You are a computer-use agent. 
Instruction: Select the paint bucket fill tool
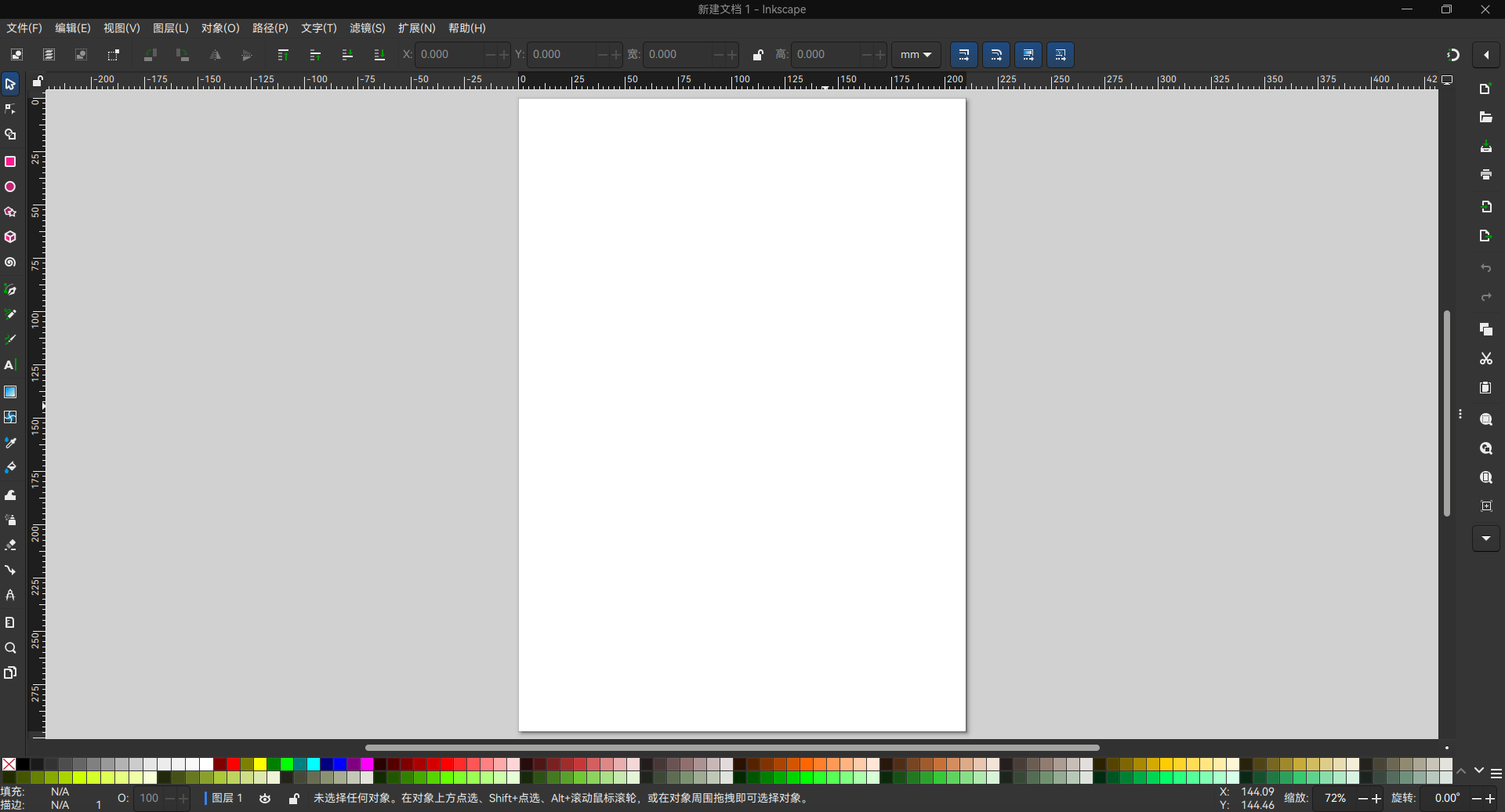click(x=10, y=468)
